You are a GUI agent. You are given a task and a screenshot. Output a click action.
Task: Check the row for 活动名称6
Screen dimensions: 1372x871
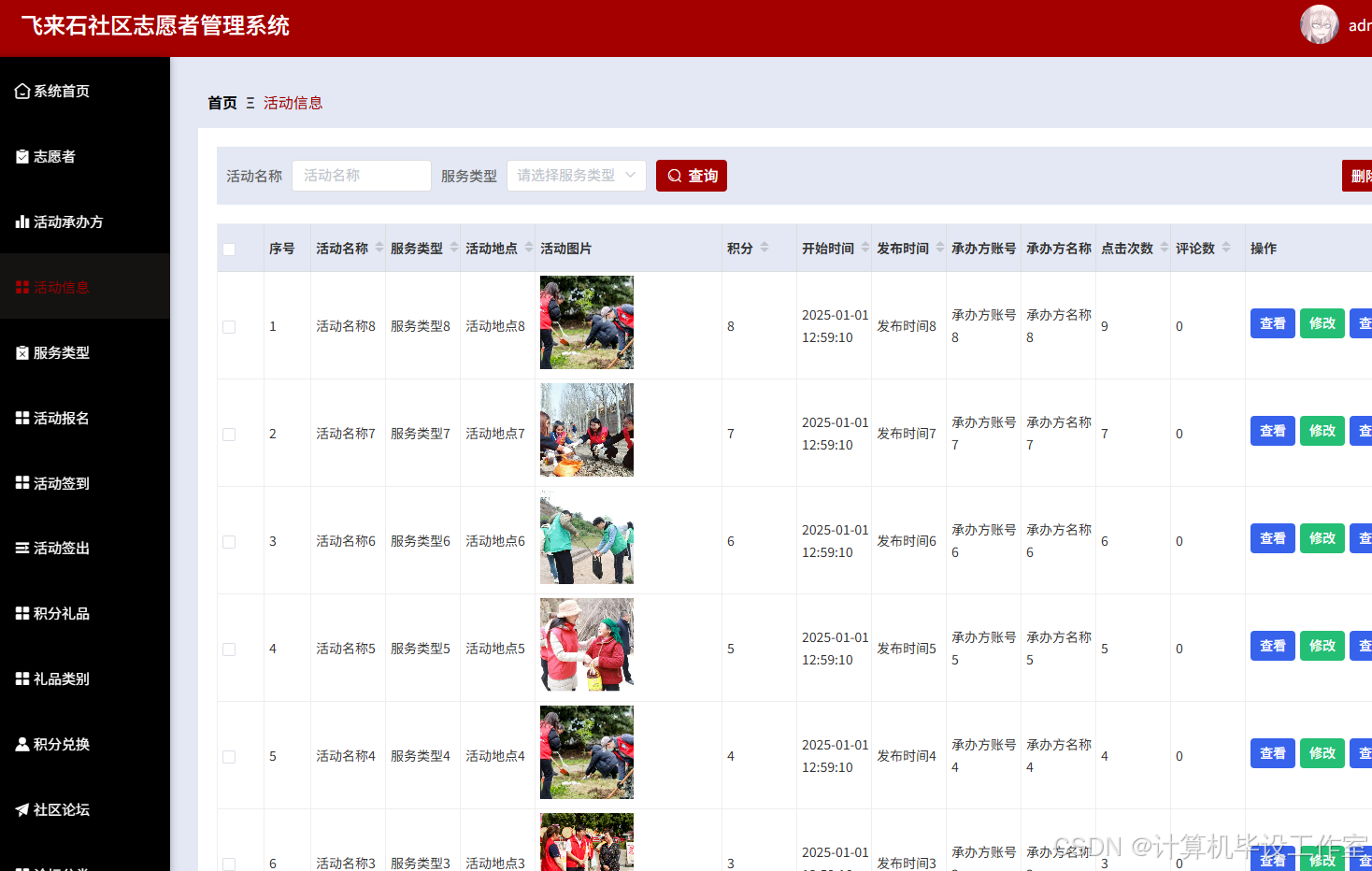pyautogui.click(x=229, y=542)
